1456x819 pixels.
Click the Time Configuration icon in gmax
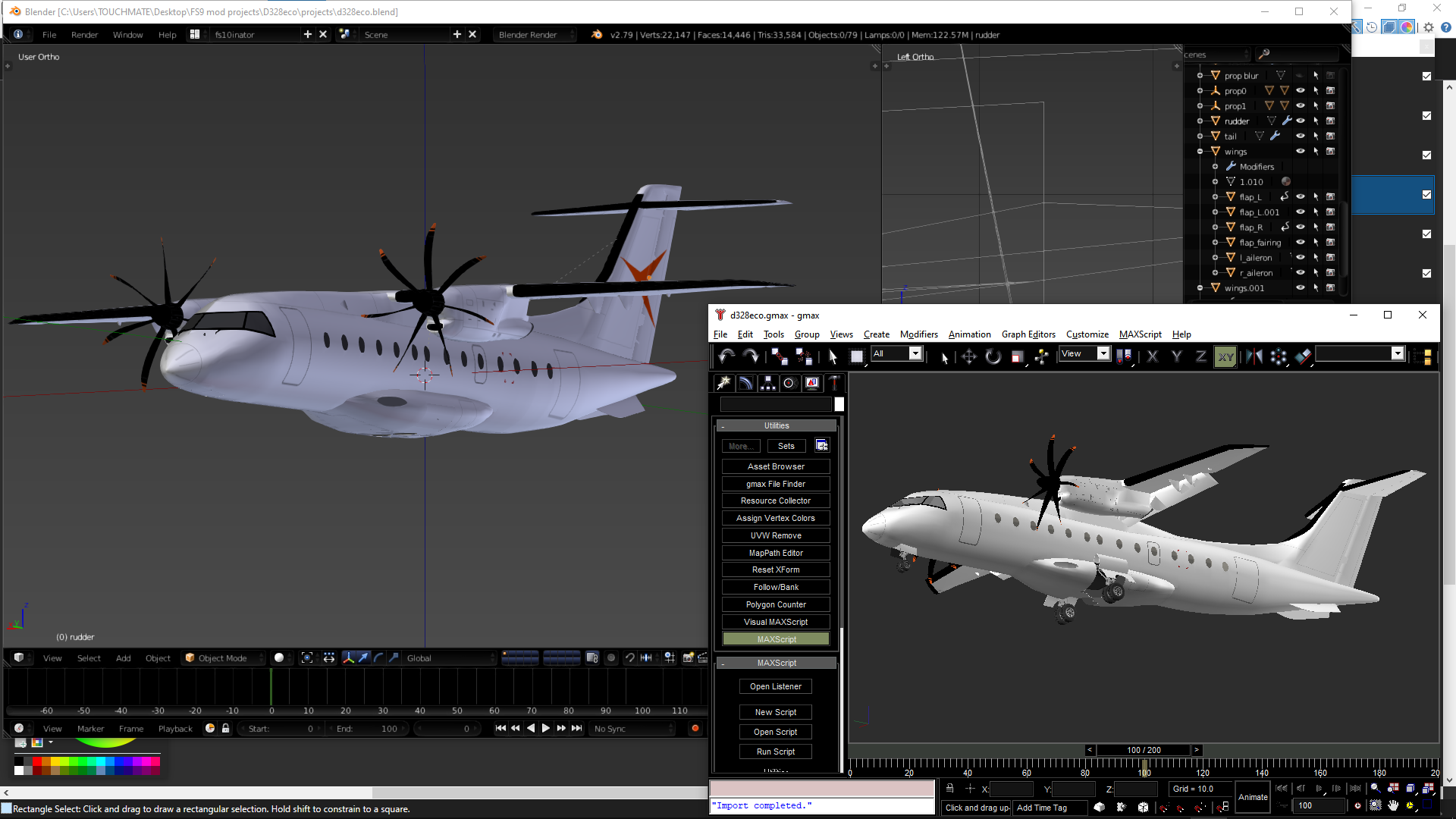point(1357,805)
